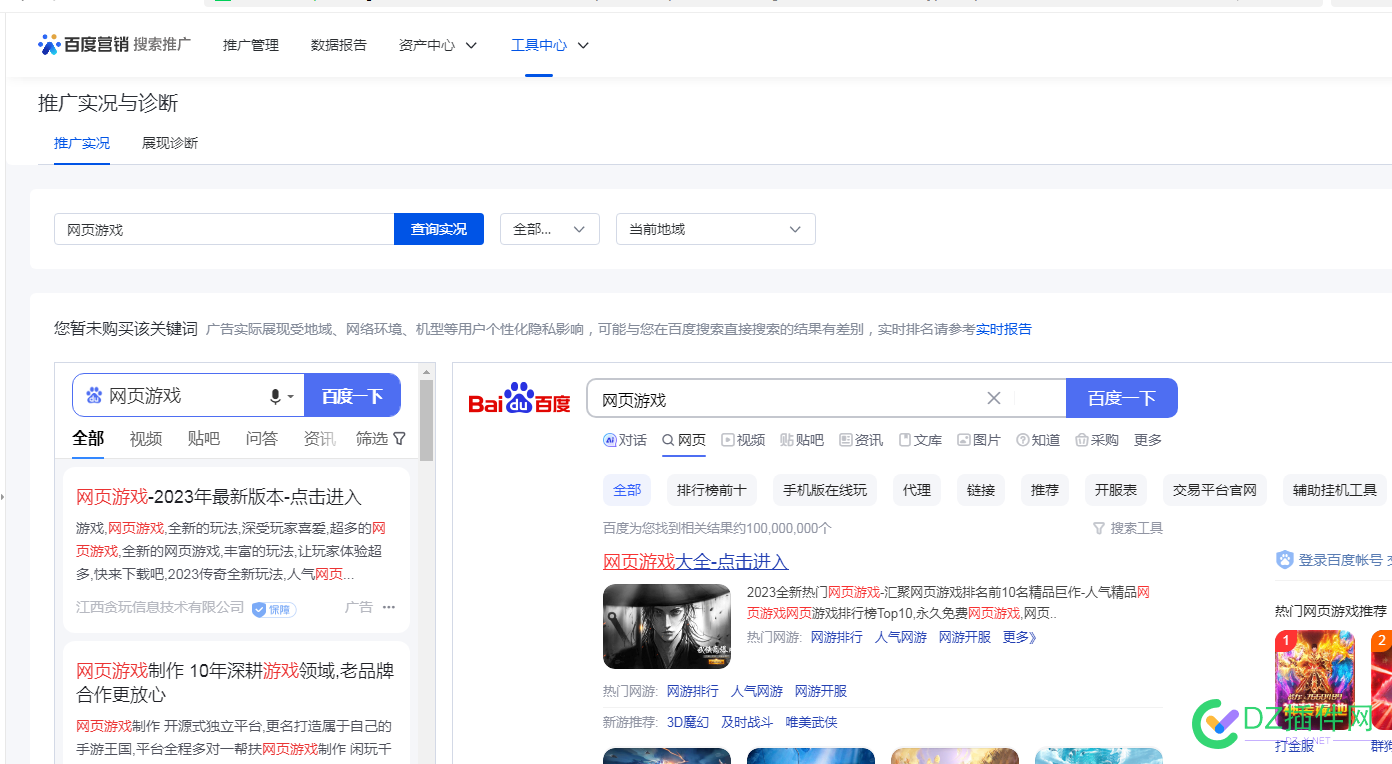Open the 视频 tab in desktop preview

coord(743,440)
